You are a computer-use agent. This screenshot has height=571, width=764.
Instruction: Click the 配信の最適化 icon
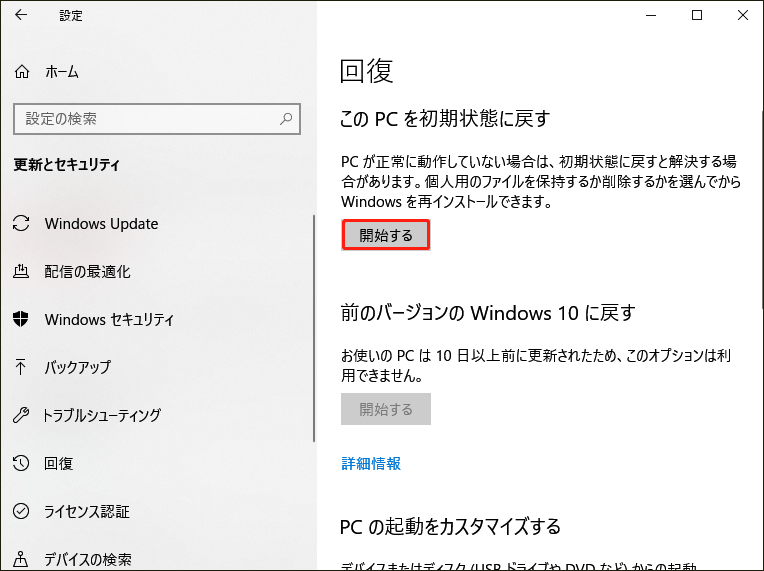[21, 271]
